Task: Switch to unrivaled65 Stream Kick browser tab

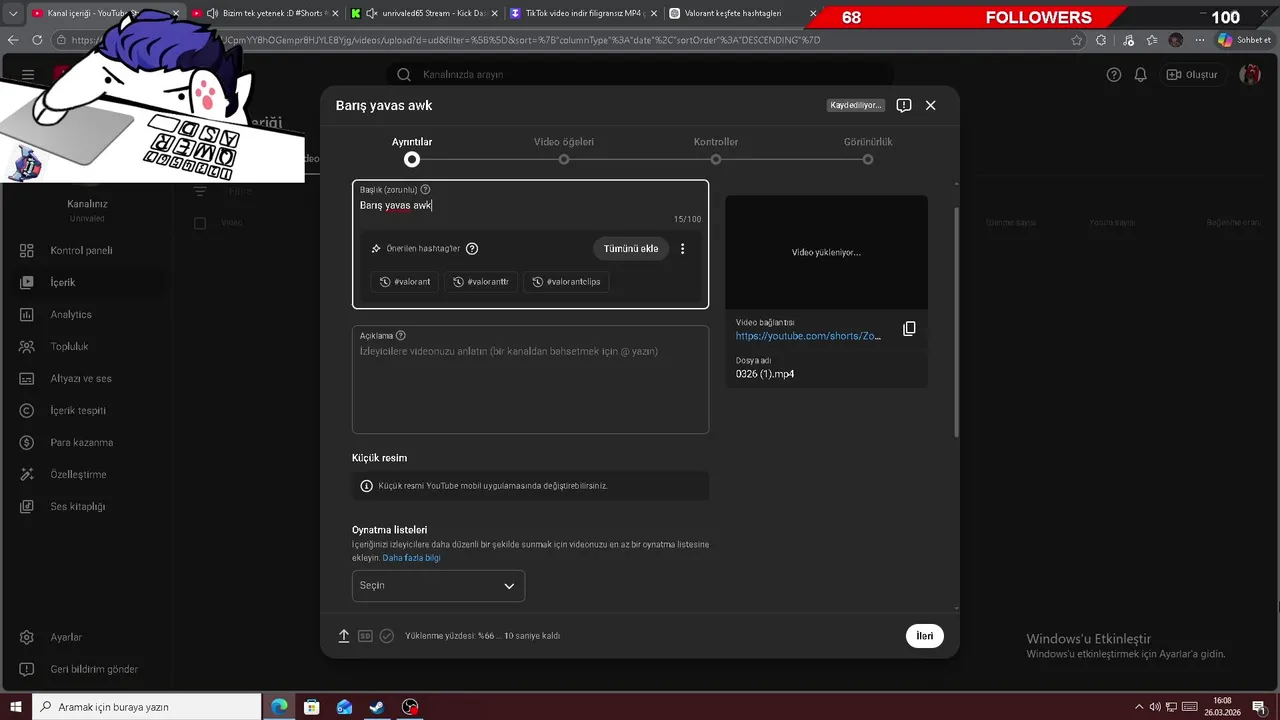Action: click(424, 14)
